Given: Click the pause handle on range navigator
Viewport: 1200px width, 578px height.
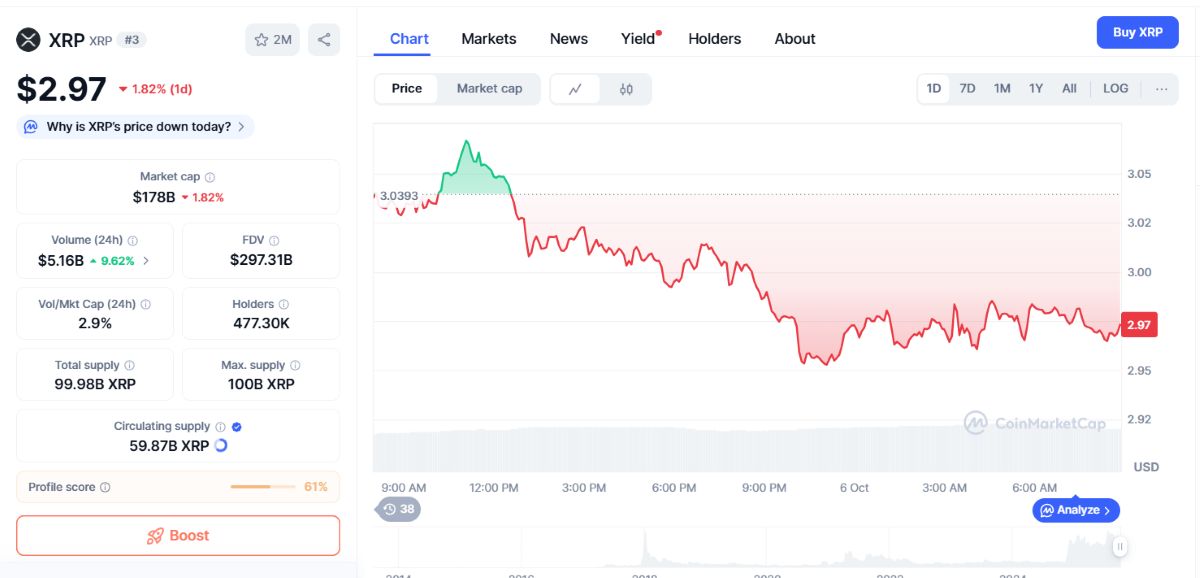Looking at the screenshot, I should [x=1120, y=546].
